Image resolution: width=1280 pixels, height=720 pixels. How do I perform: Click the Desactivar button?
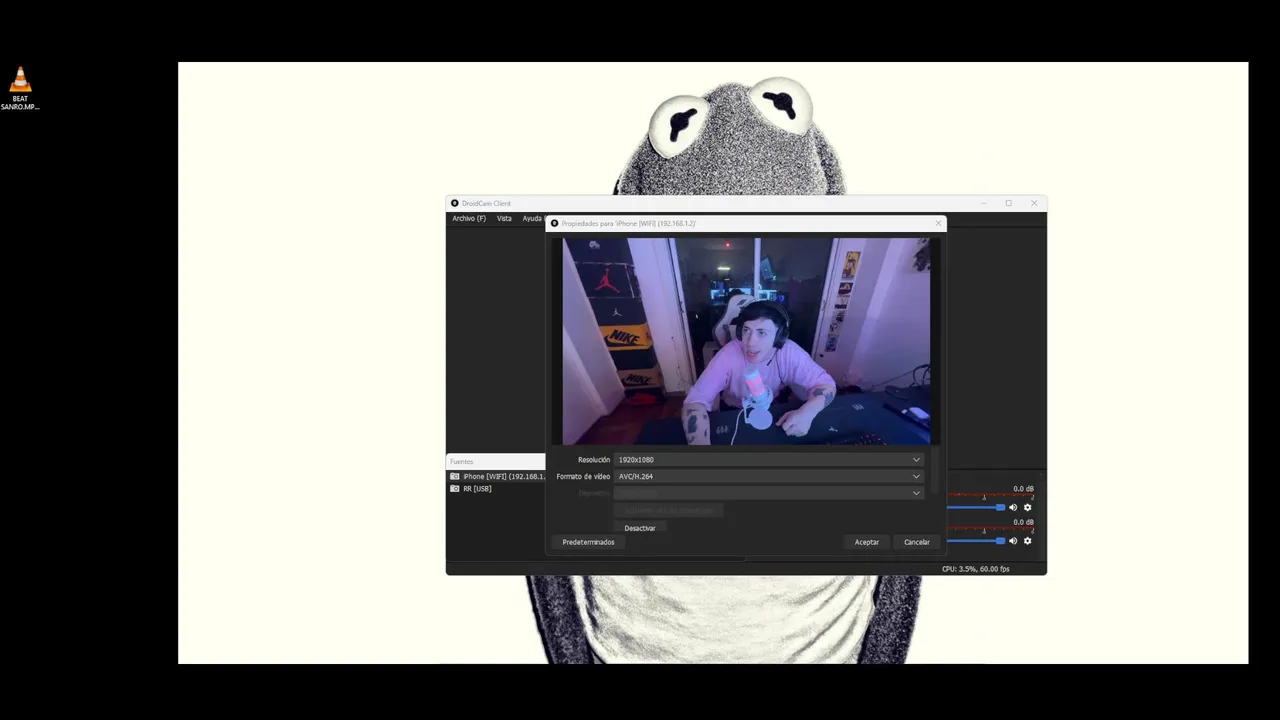coord(640,528)
